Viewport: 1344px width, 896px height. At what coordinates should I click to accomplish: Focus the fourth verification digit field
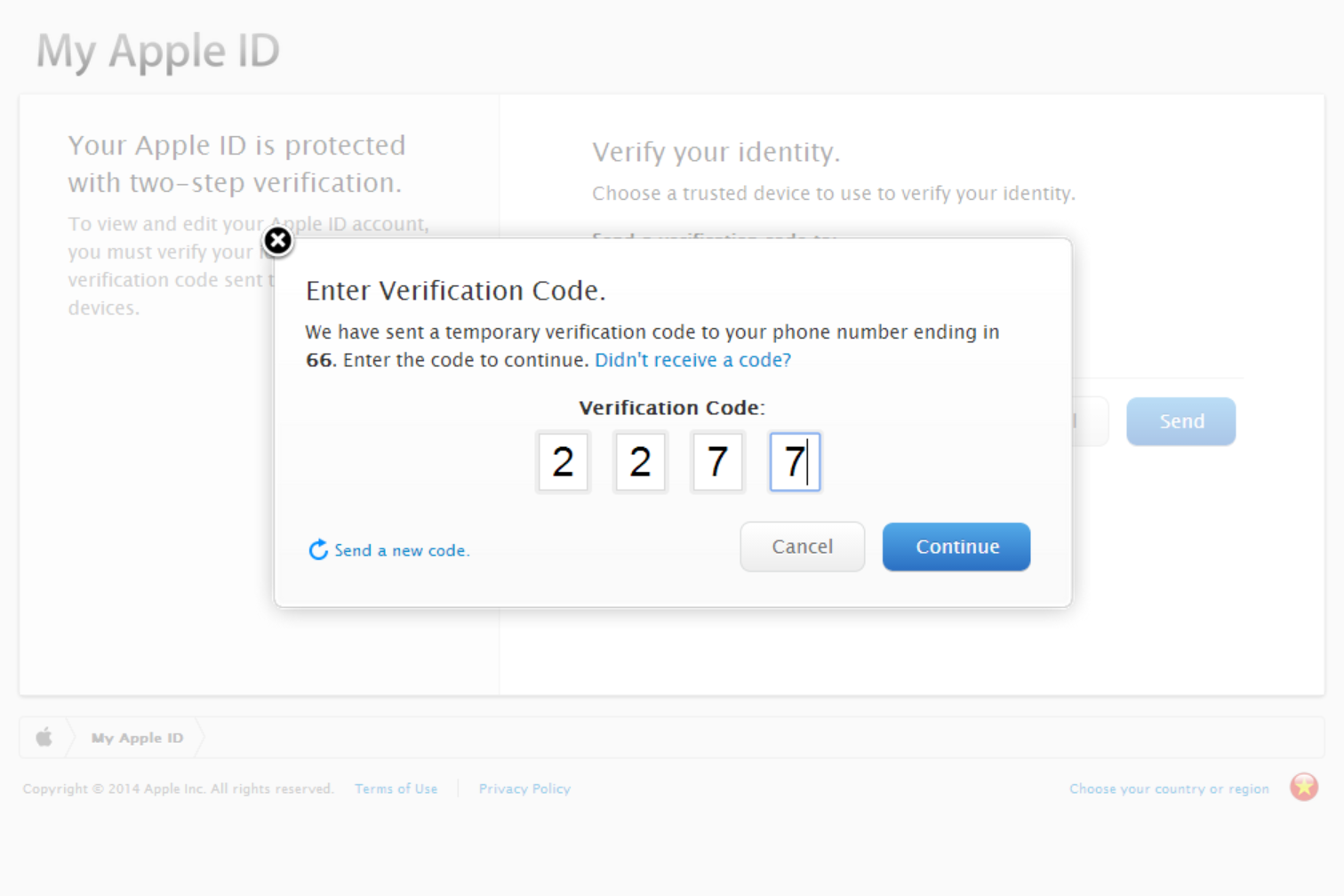(795, 461)
